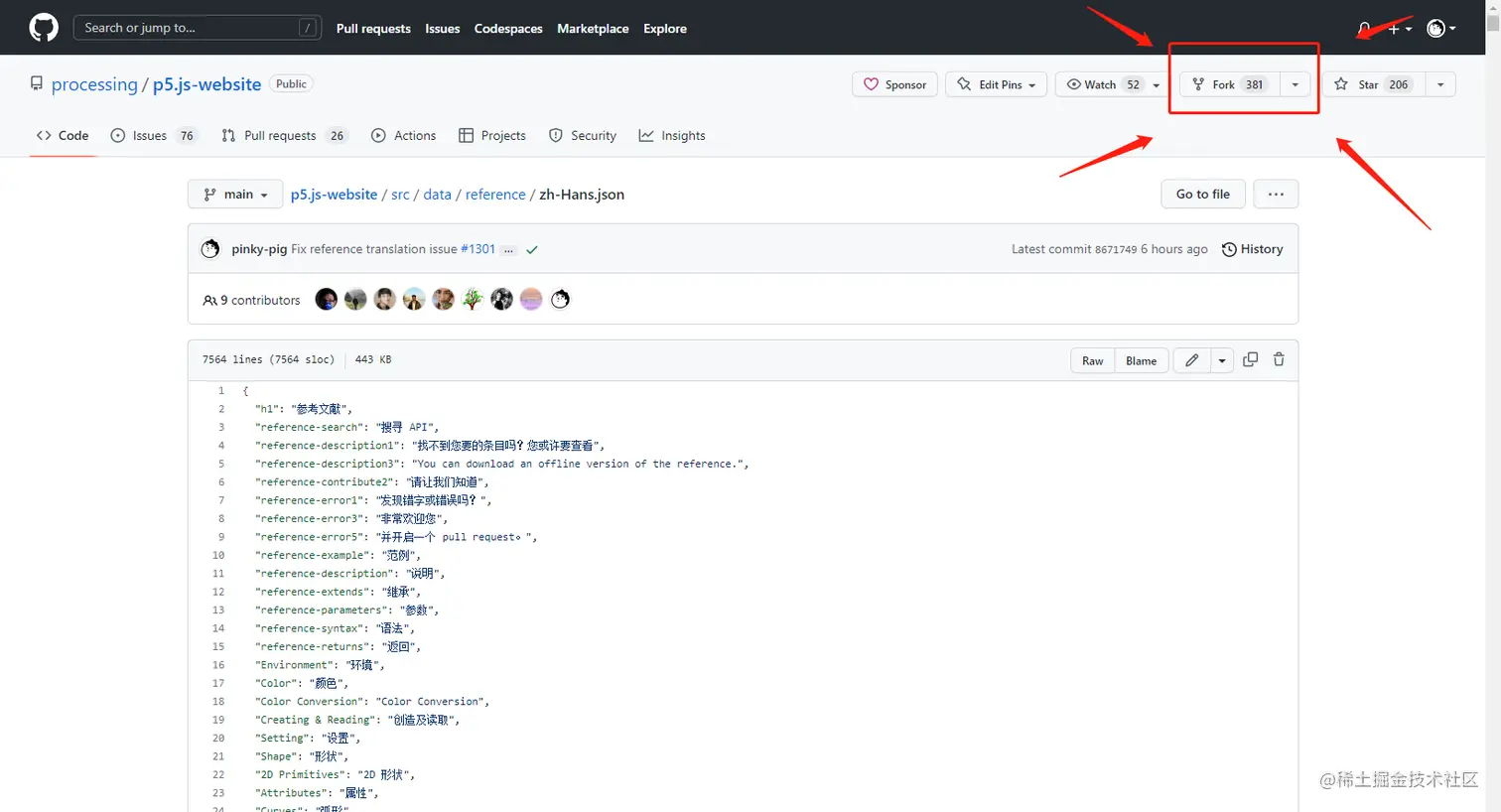The width and height of the screenshot is (1501, 812).
Task: Visit the Marketplace
Action: [x=593, y=29]
